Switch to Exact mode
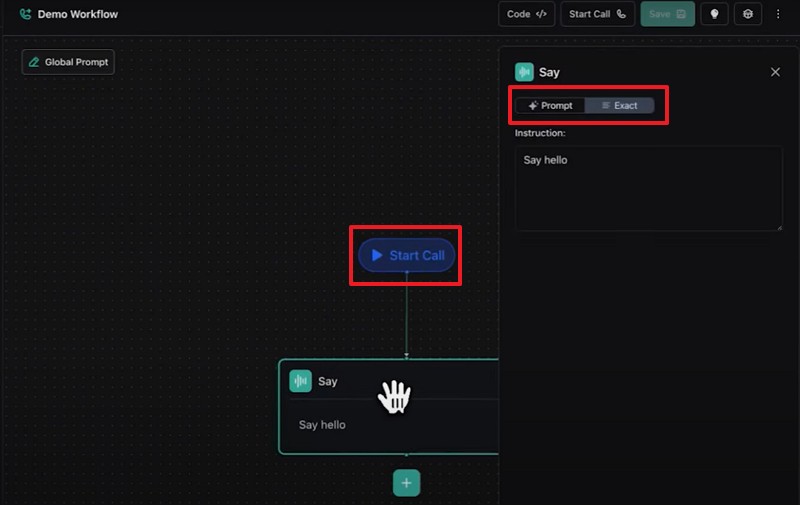This screenshot has height=505, width=800. pos(620,105)
